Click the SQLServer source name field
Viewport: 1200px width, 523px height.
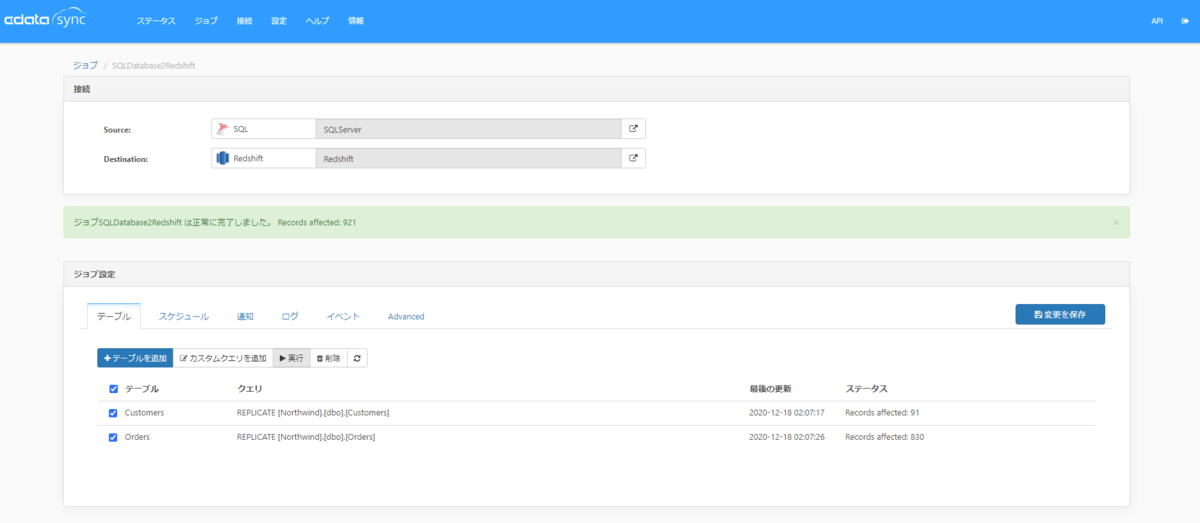pos(468,129)
